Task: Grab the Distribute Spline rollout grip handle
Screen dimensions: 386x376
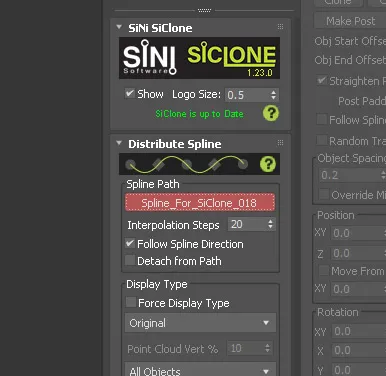Action: pos(280,143)
